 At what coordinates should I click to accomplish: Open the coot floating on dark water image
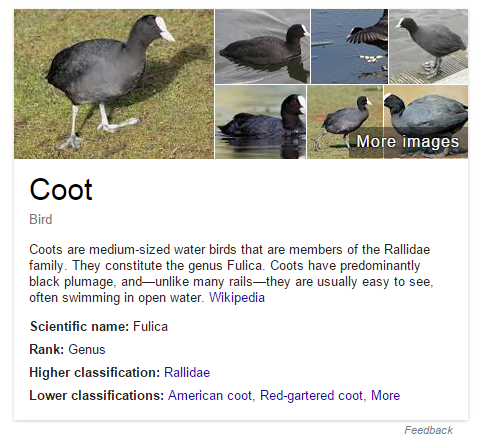[x=261, y=122]
